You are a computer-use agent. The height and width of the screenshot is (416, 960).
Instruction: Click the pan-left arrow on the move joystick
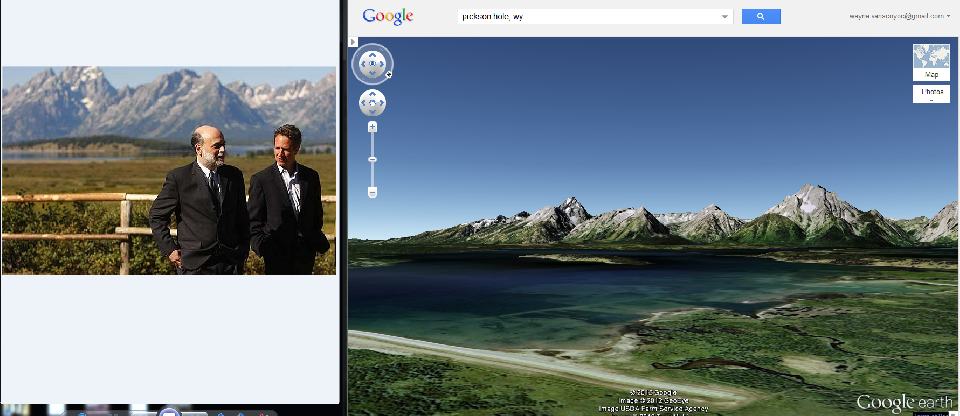point(364,103)
